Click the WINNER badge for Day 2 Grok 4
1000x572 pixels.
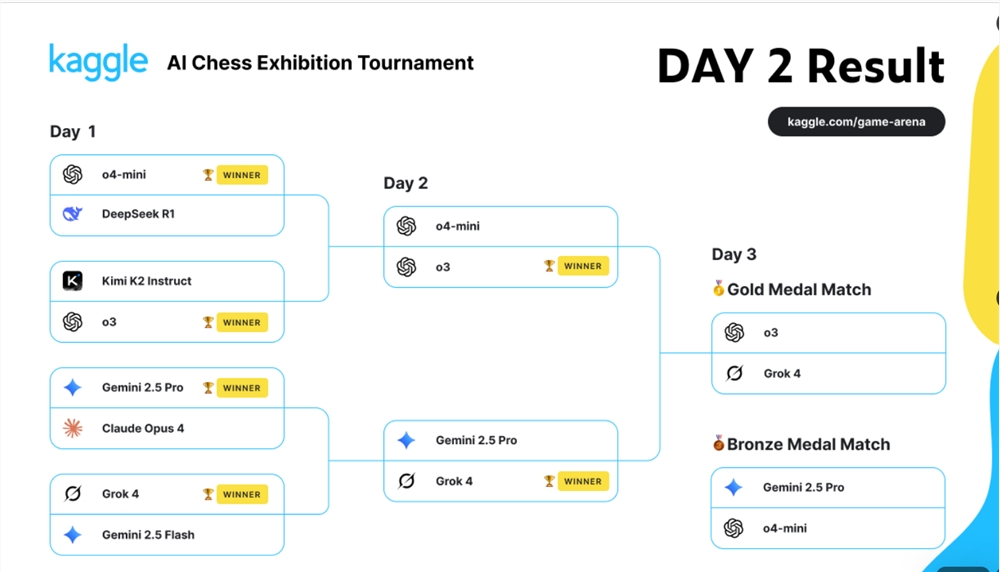[582, 481]
